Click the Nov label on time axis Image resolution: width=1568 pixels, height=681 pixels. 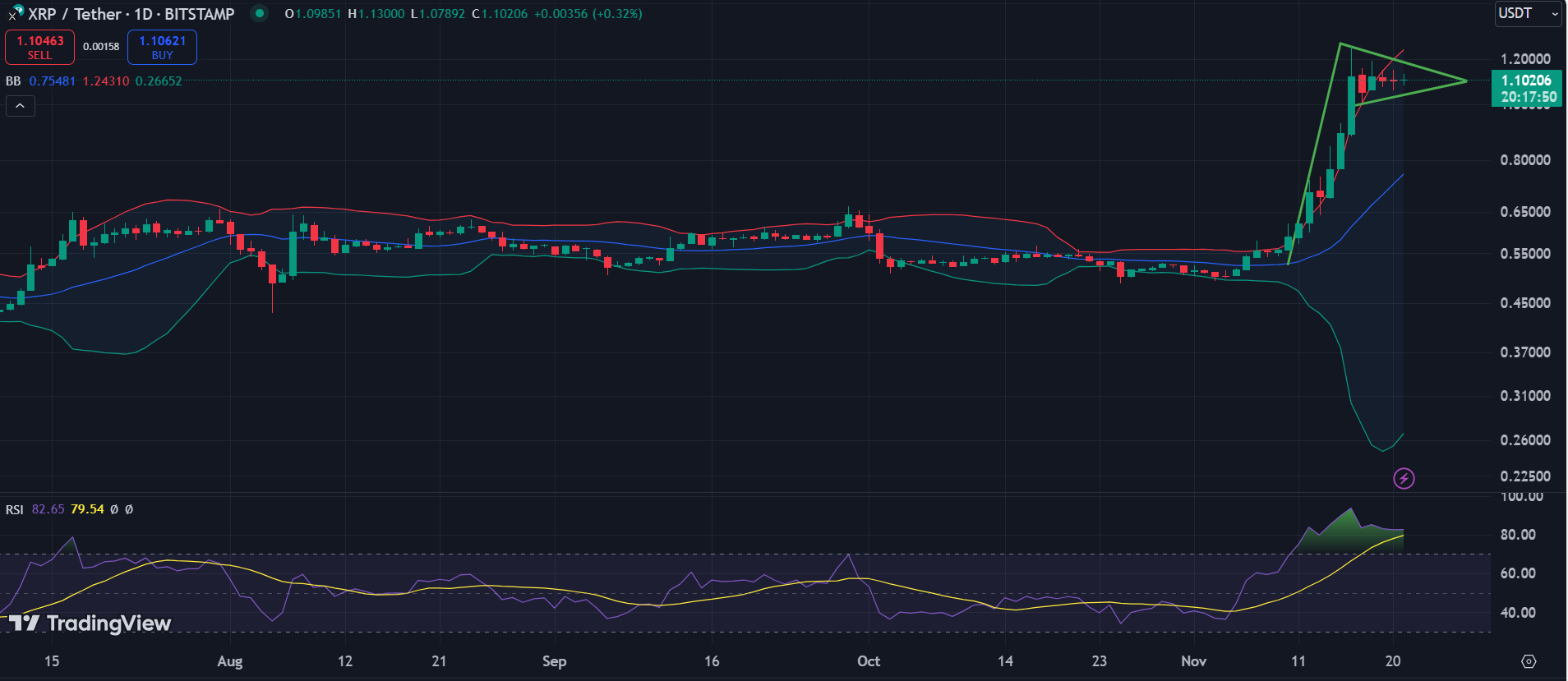tap(1193, 661)
